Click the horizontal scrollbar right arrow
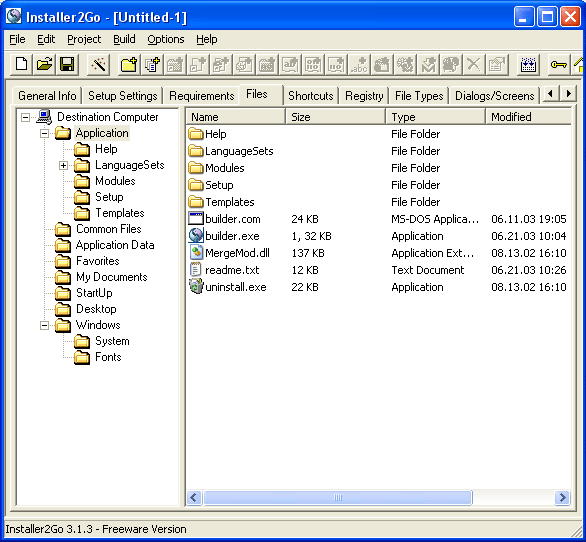 [562, 498]
